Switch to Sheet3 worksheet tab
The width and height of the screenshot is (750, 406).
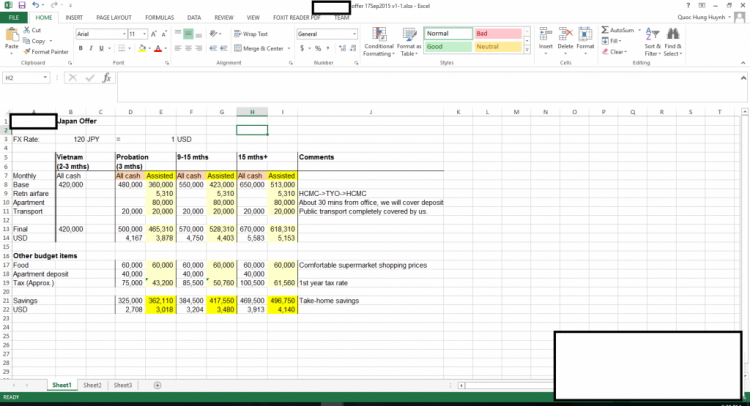click(x=122, y=385)
